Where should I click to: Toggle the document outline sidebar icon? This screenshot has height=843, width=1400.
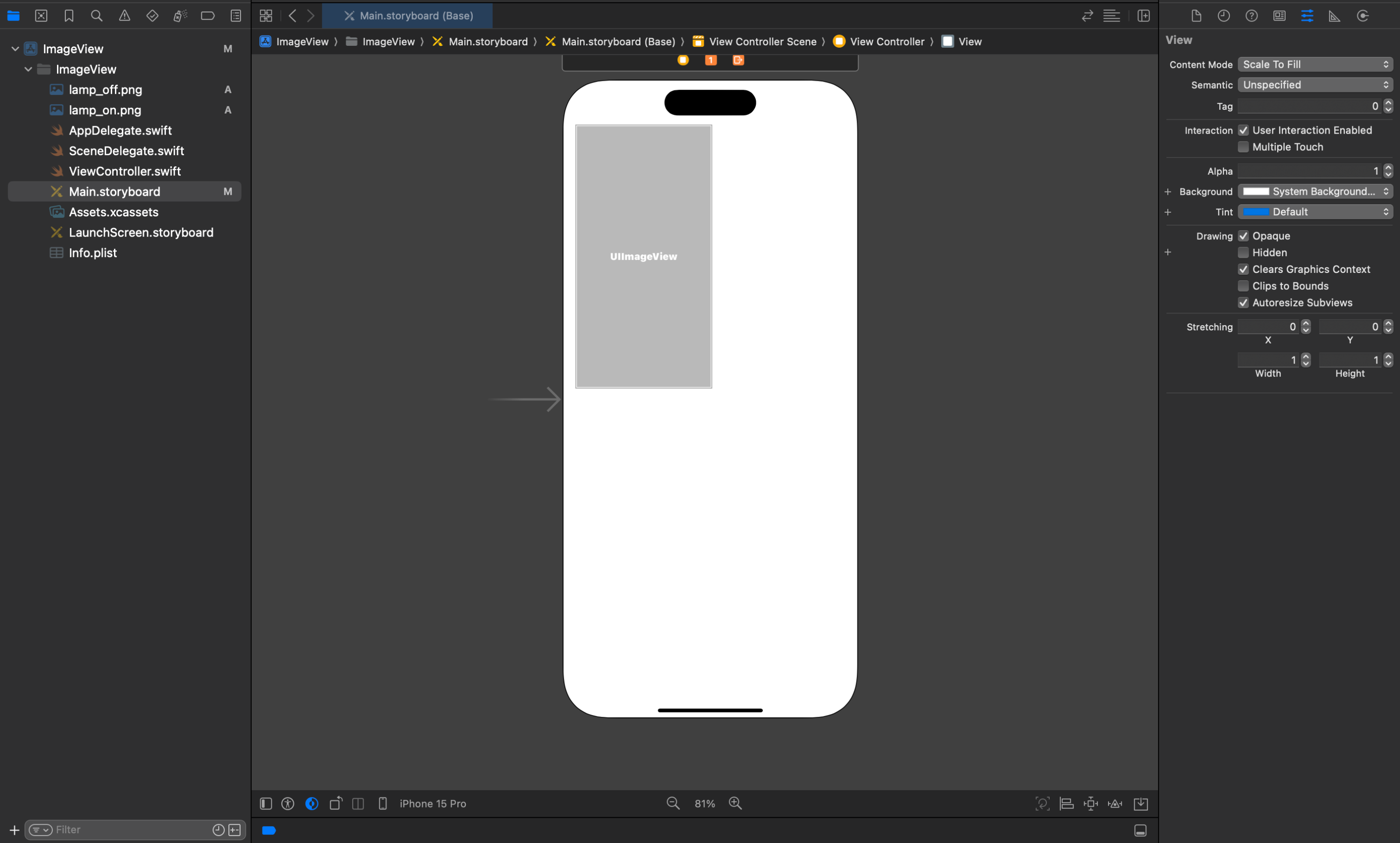point(266,803)
